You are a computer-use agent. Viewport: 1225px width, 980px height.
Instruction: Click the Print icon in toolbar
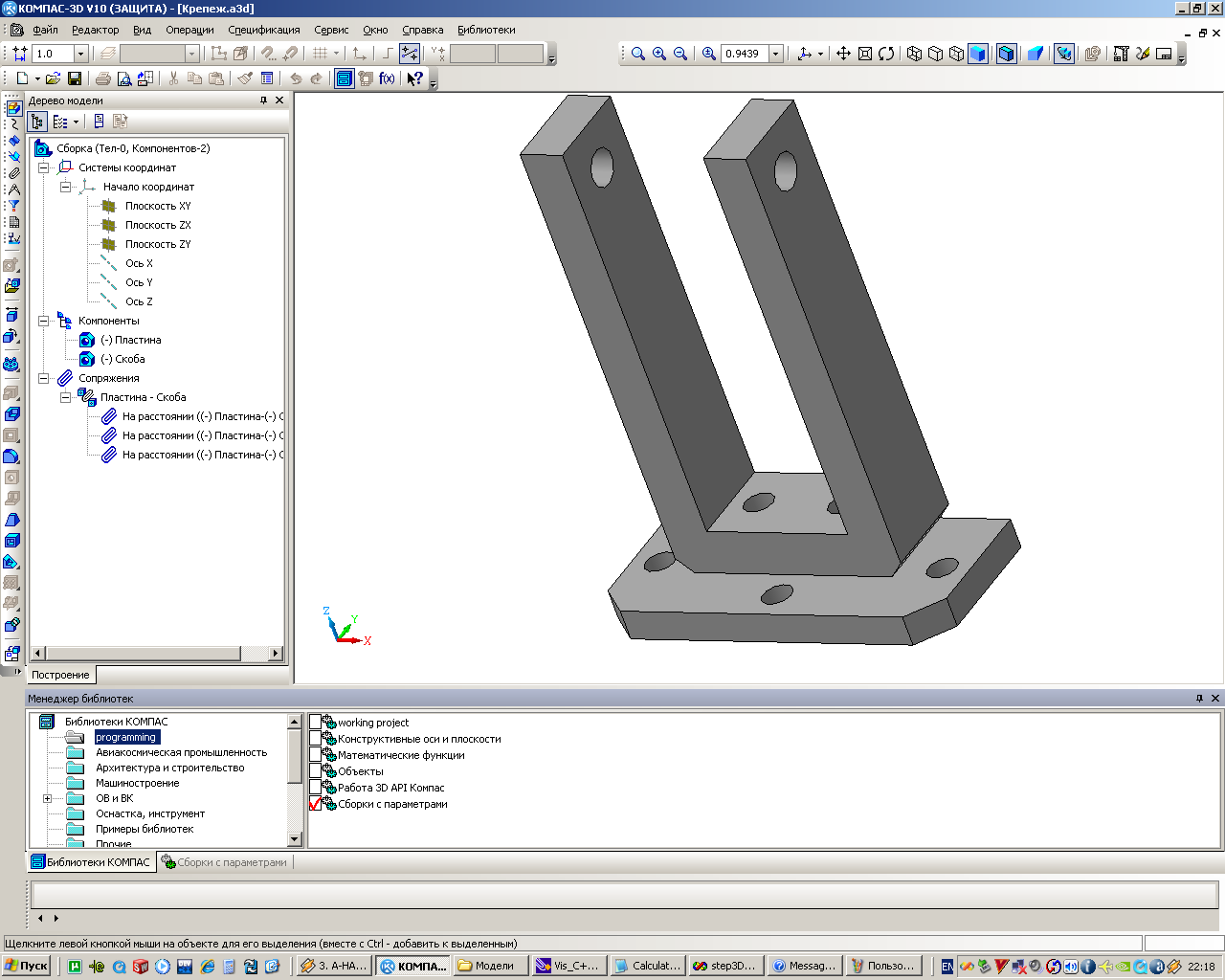(x=103, y=78)
